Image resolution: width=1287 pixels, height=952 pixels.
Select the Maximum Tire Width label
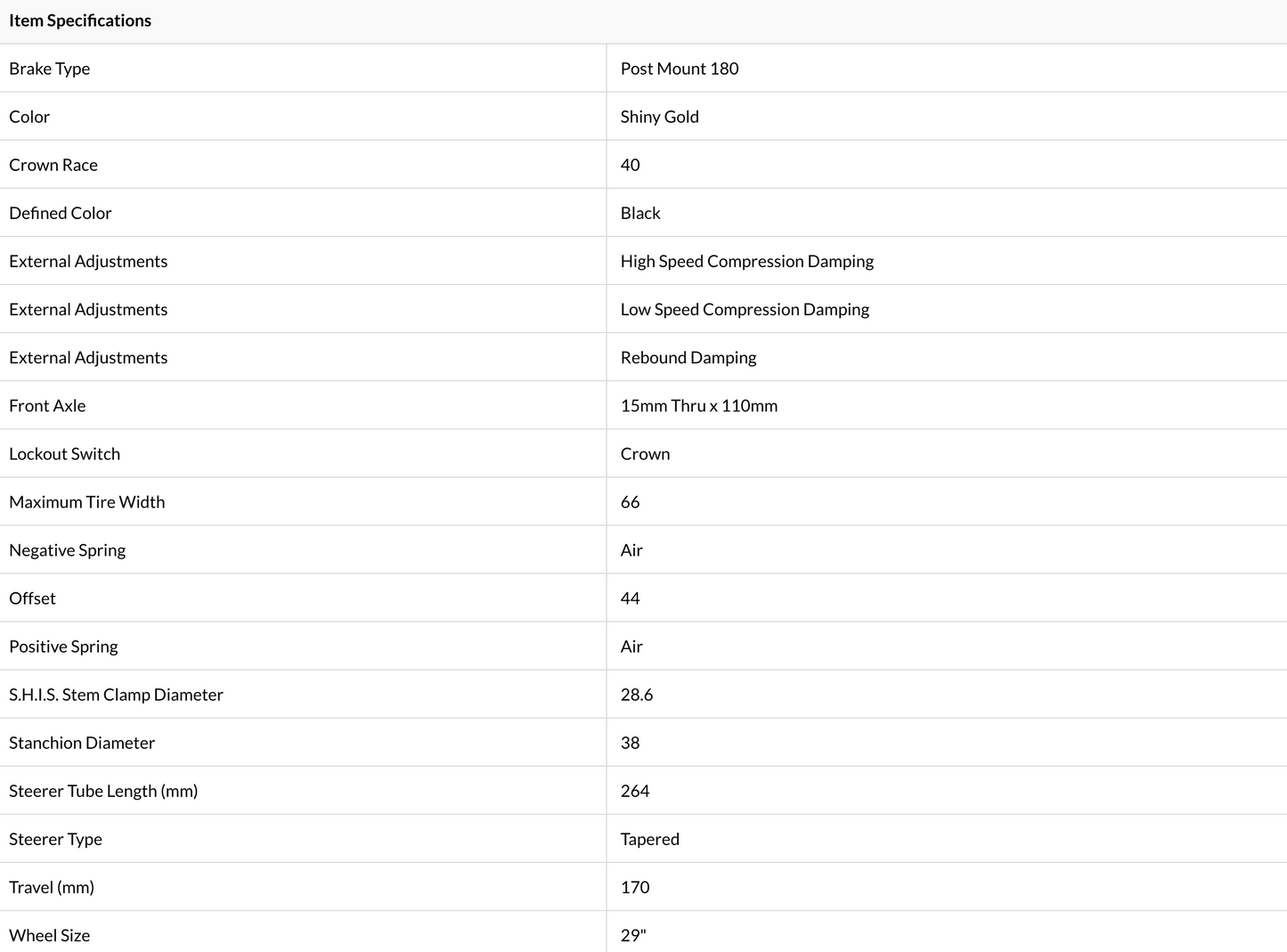[86, 501]
